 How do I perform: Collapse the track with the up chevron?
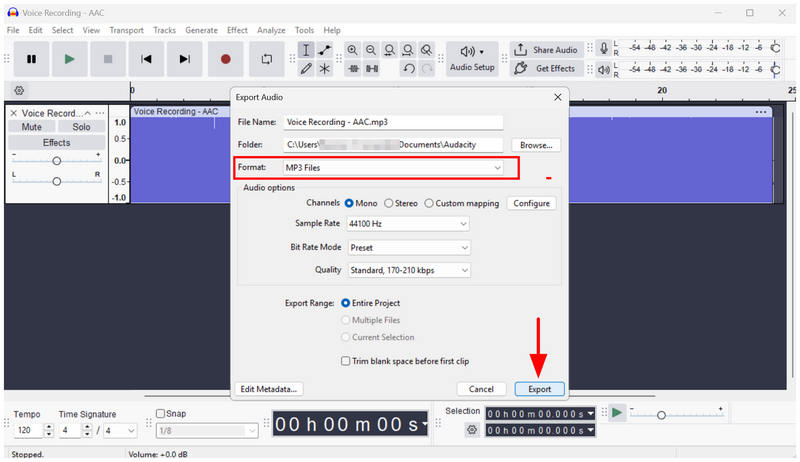coord(88,113)
